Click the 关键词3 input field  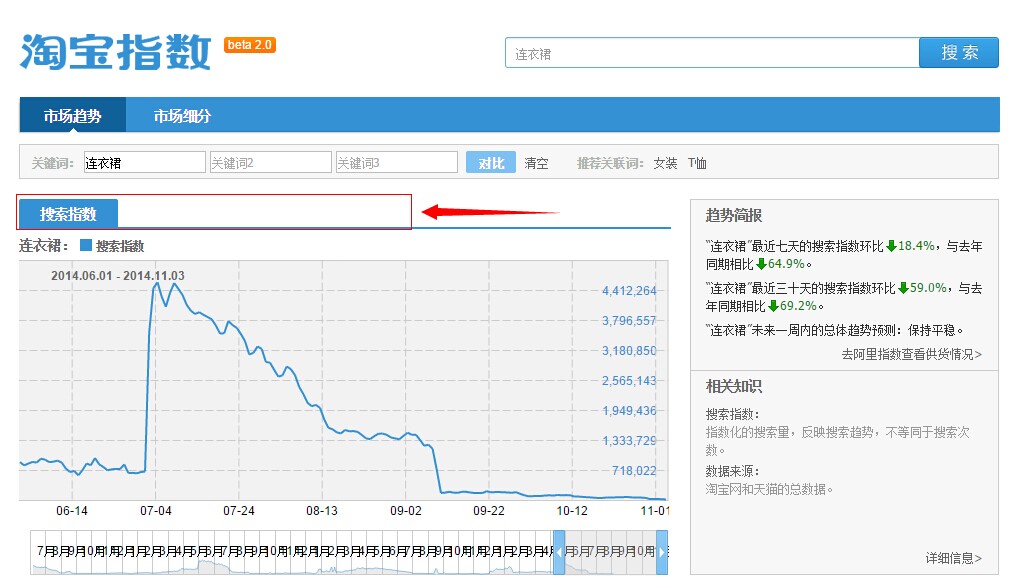(396, 163)
